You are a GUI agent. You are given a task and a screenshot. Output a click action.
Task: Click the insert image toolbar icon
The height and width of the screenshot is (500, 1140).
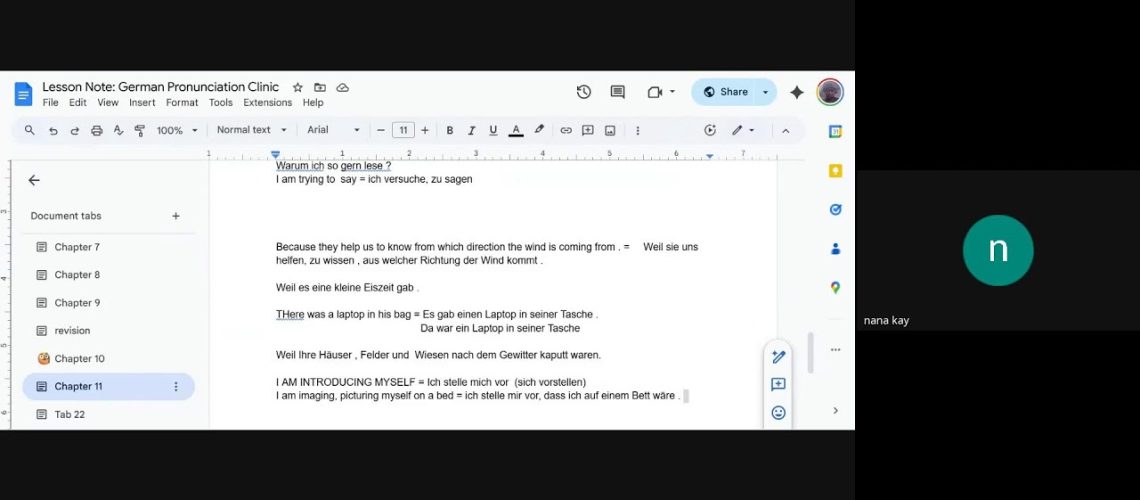coord(610,130)
